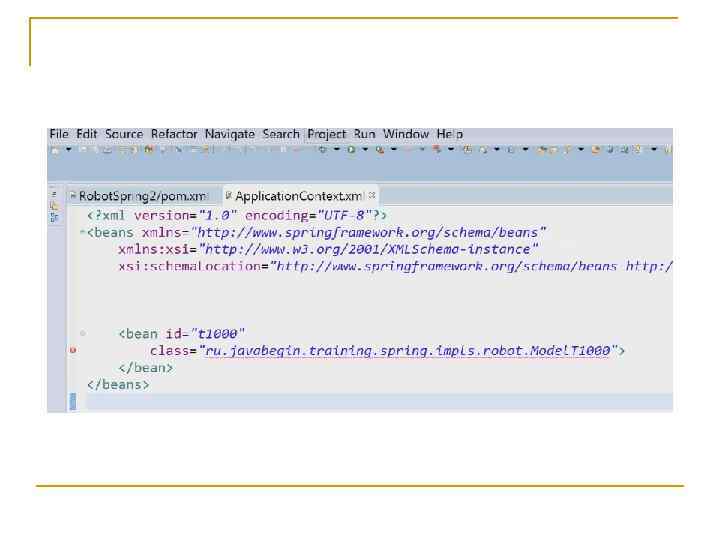Open the Project menu
Screen dimensions: 720x540
click(326, 134)
